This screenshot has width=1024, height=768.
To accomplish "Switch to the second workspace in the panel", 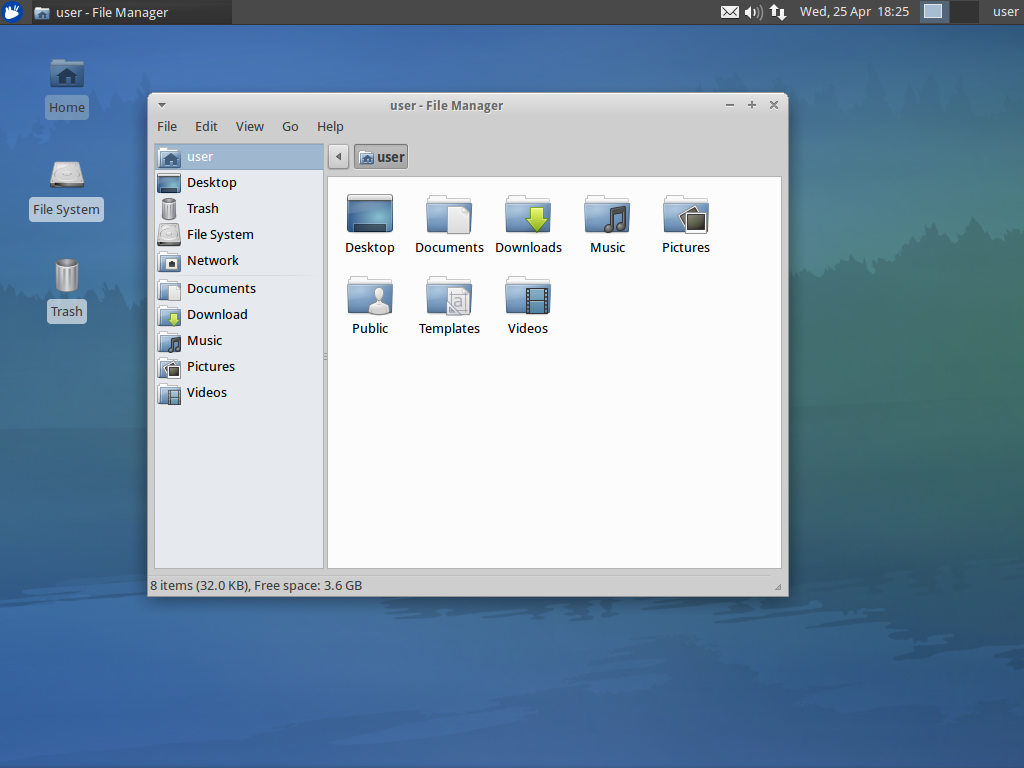I will click(x=963, y=12).
